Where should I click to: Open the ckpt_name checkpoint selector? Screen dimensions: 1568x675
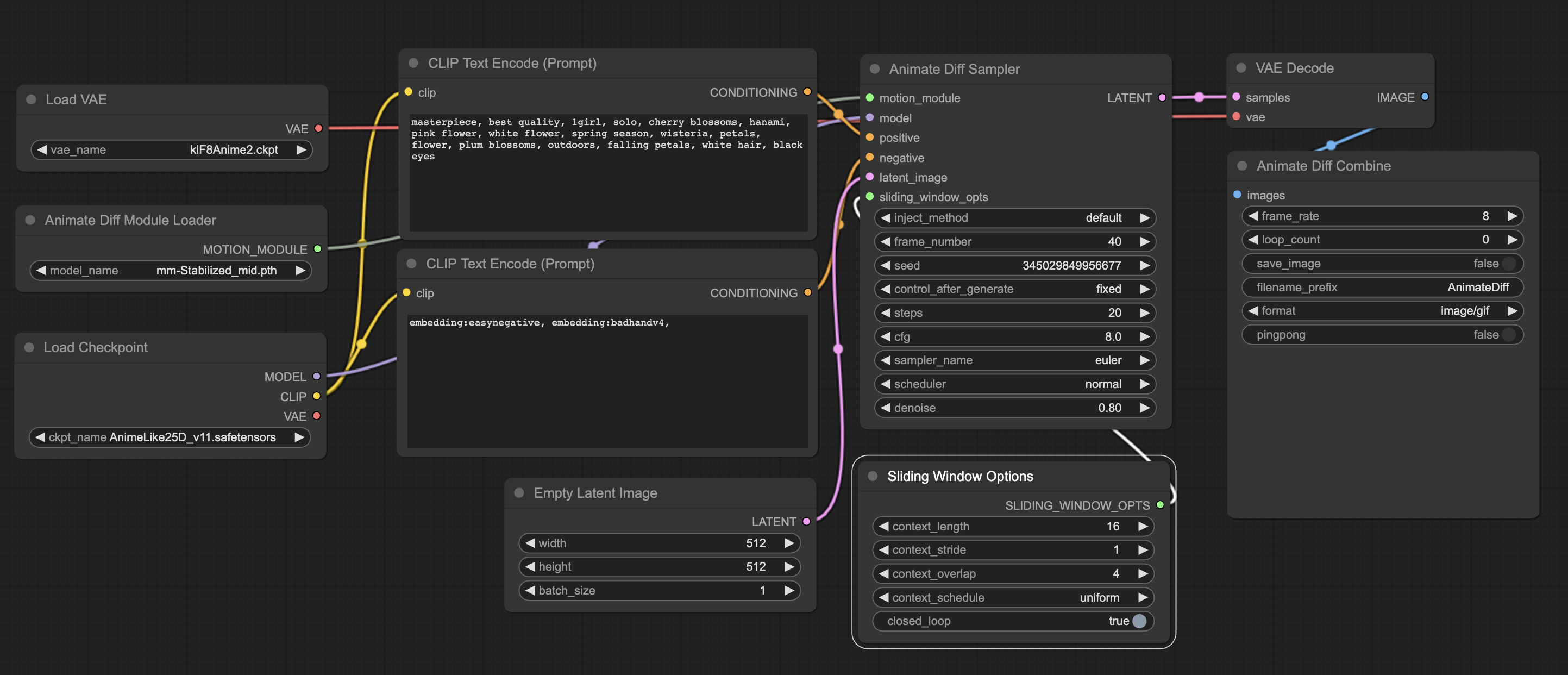click(x=169, y=437)
